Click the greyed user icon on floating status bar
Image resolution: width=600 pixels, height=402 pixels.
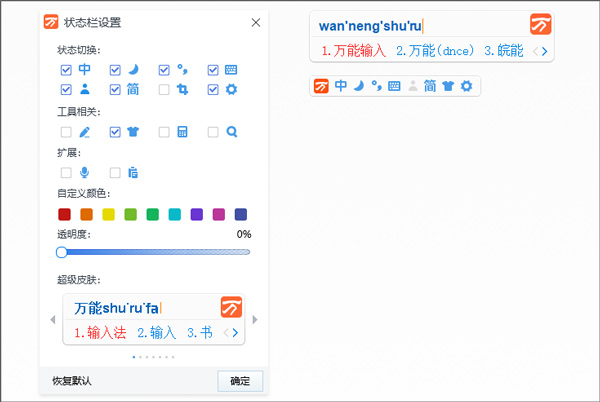coord(412,86)
